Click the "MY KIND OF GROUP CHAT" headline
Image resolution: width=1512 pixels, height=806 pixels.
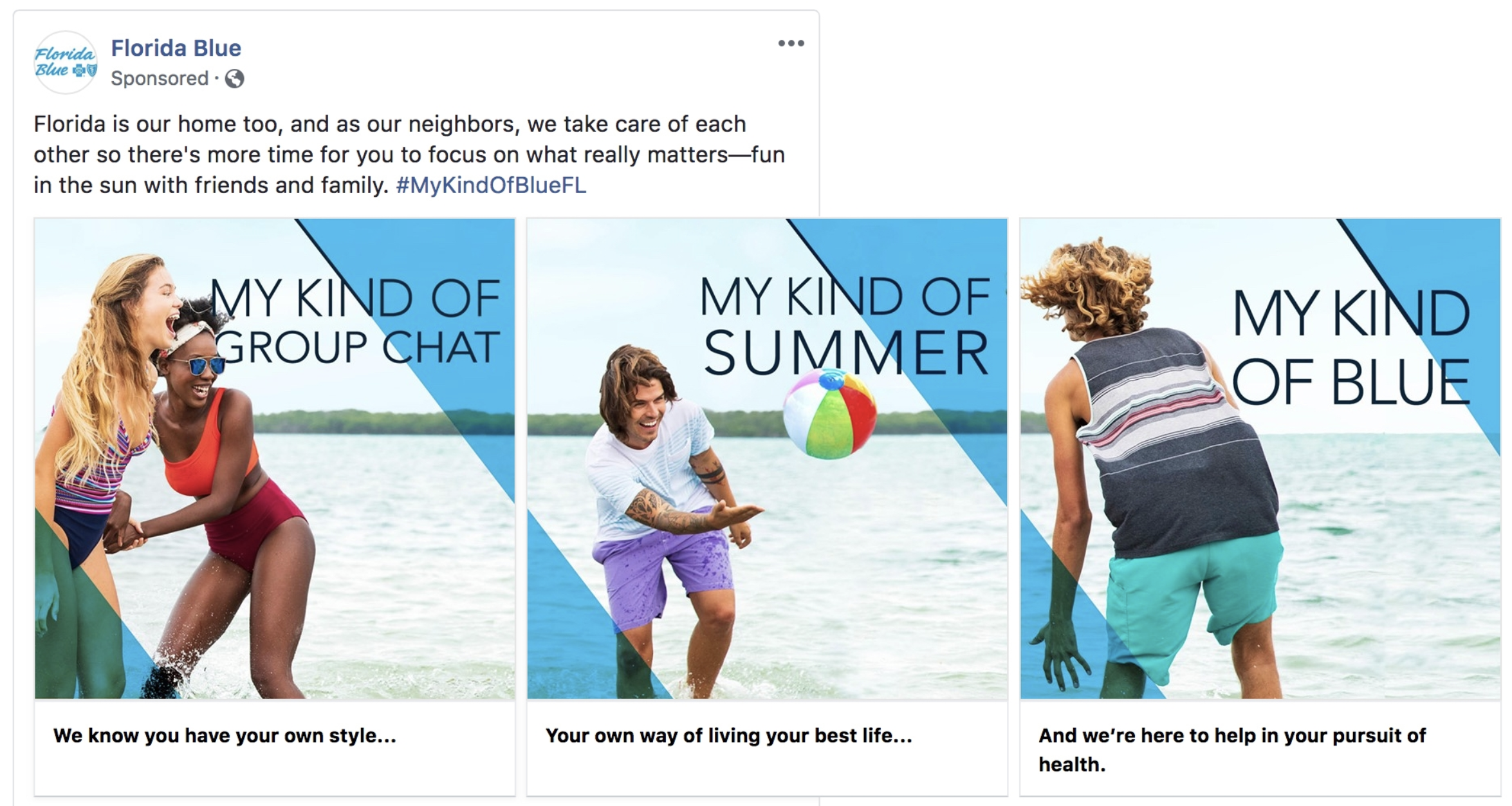(355, 322)
